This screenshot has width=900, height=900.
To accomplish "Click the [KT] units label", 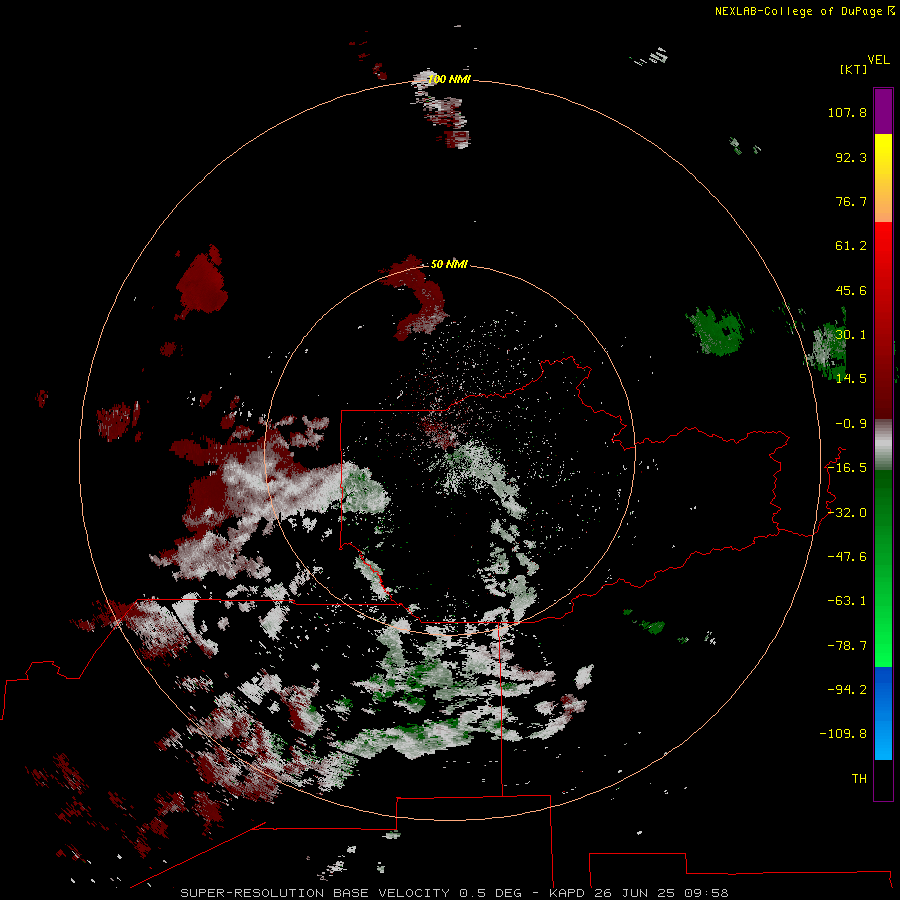I will pyautogui.click(x=854, y=69).
